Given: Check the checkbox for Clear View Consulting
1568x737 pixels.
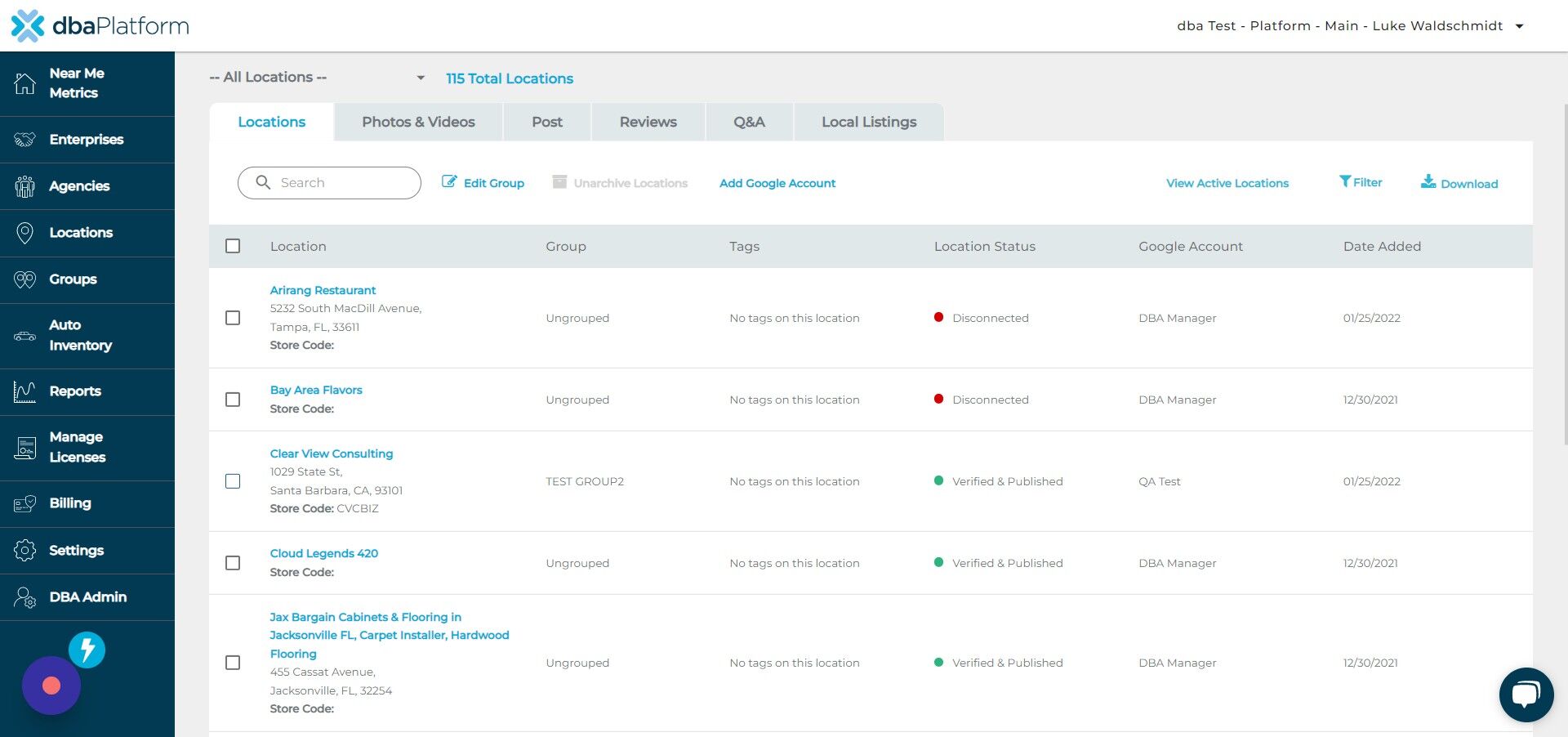Looking at the screenshot, I should point(233,481).
